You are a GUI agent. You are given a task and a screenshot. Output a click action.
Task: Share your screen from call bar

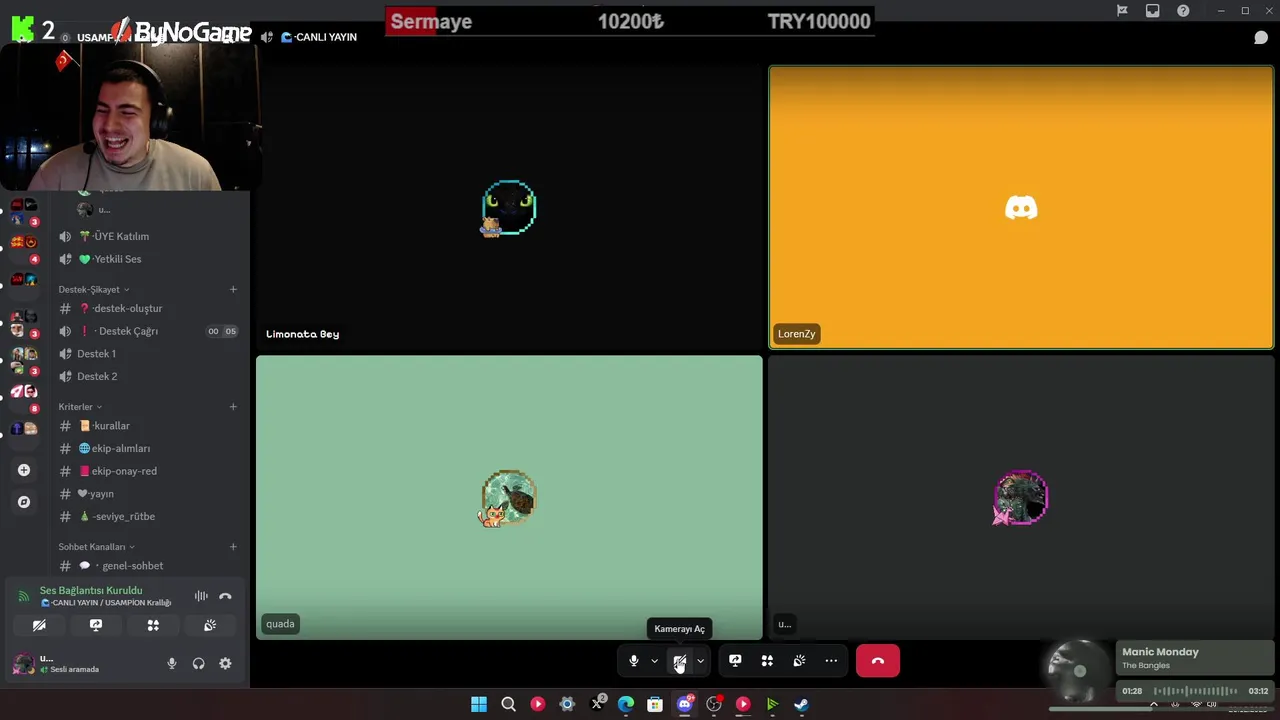pyautogui.click(x=735, y=661)
